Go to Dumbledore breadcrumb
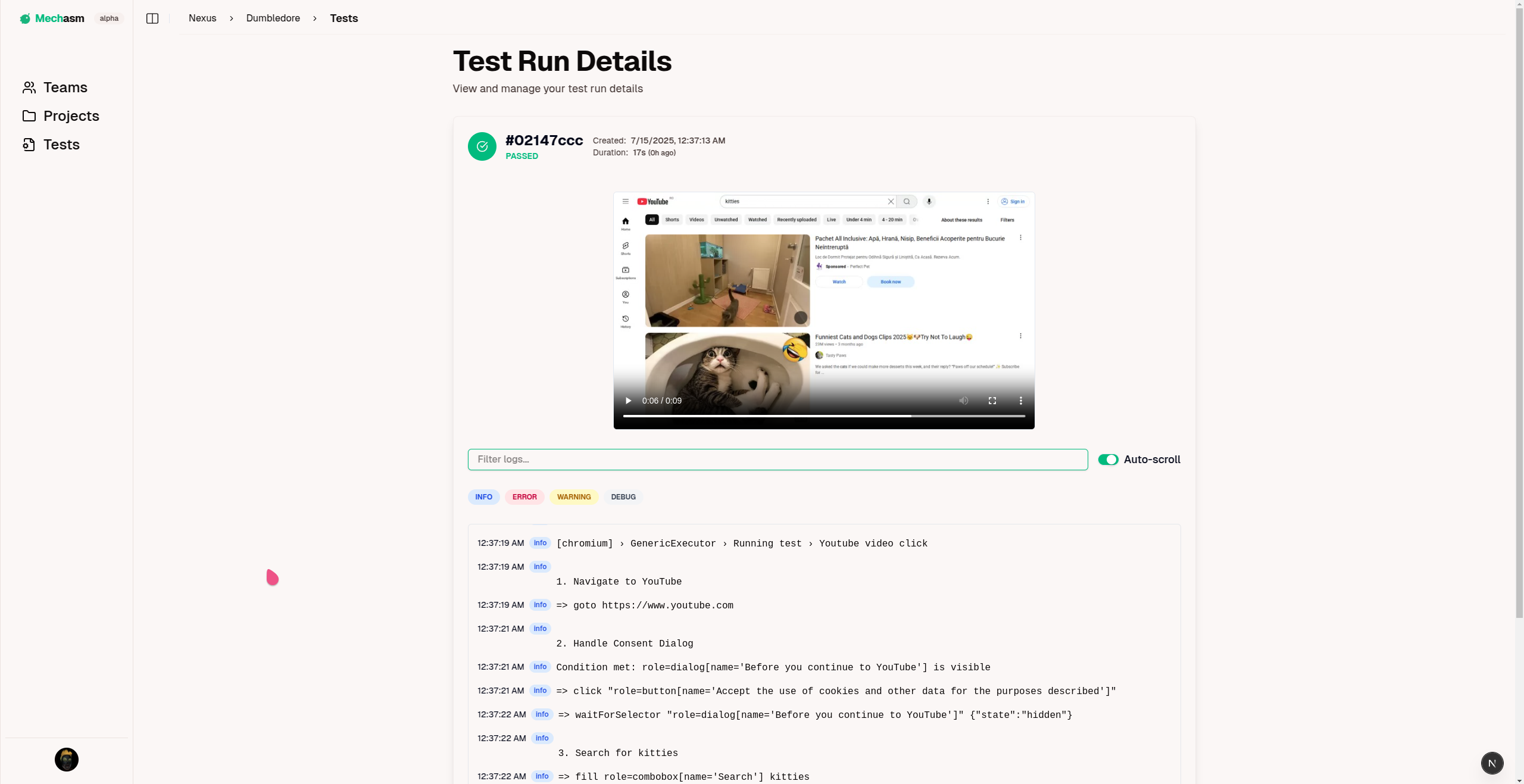1524x784 pixels. (x=273, y=18)
